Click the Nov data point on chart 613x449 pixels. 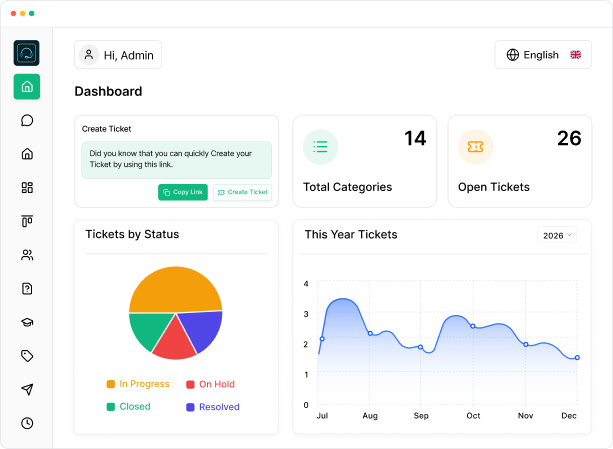click(x=526, y=344)
